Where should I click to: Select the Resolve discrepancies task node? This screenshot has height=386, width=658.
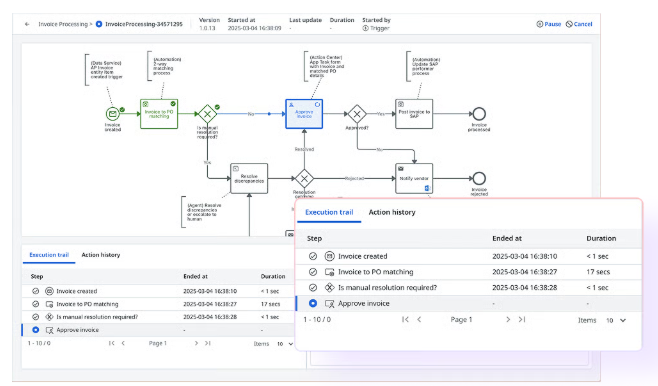click(x=249, y=178)
